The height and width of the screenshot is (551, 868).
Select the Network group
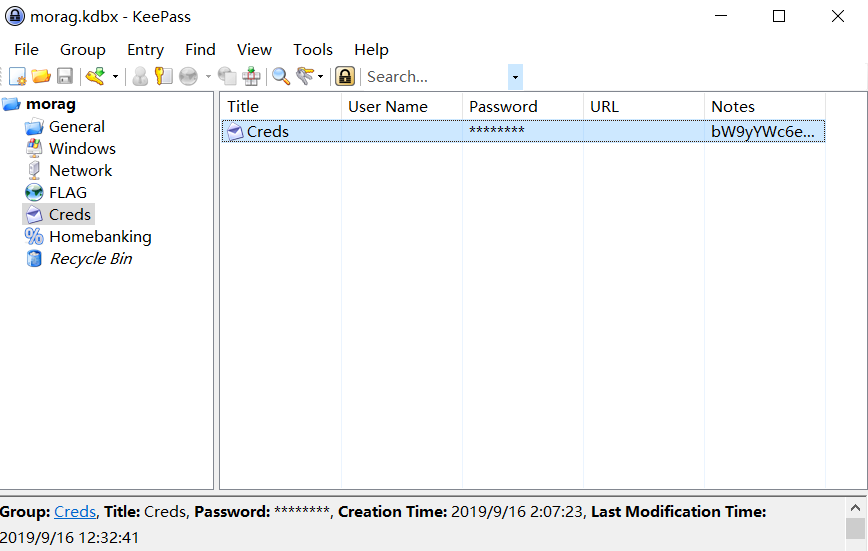(81, 171)
